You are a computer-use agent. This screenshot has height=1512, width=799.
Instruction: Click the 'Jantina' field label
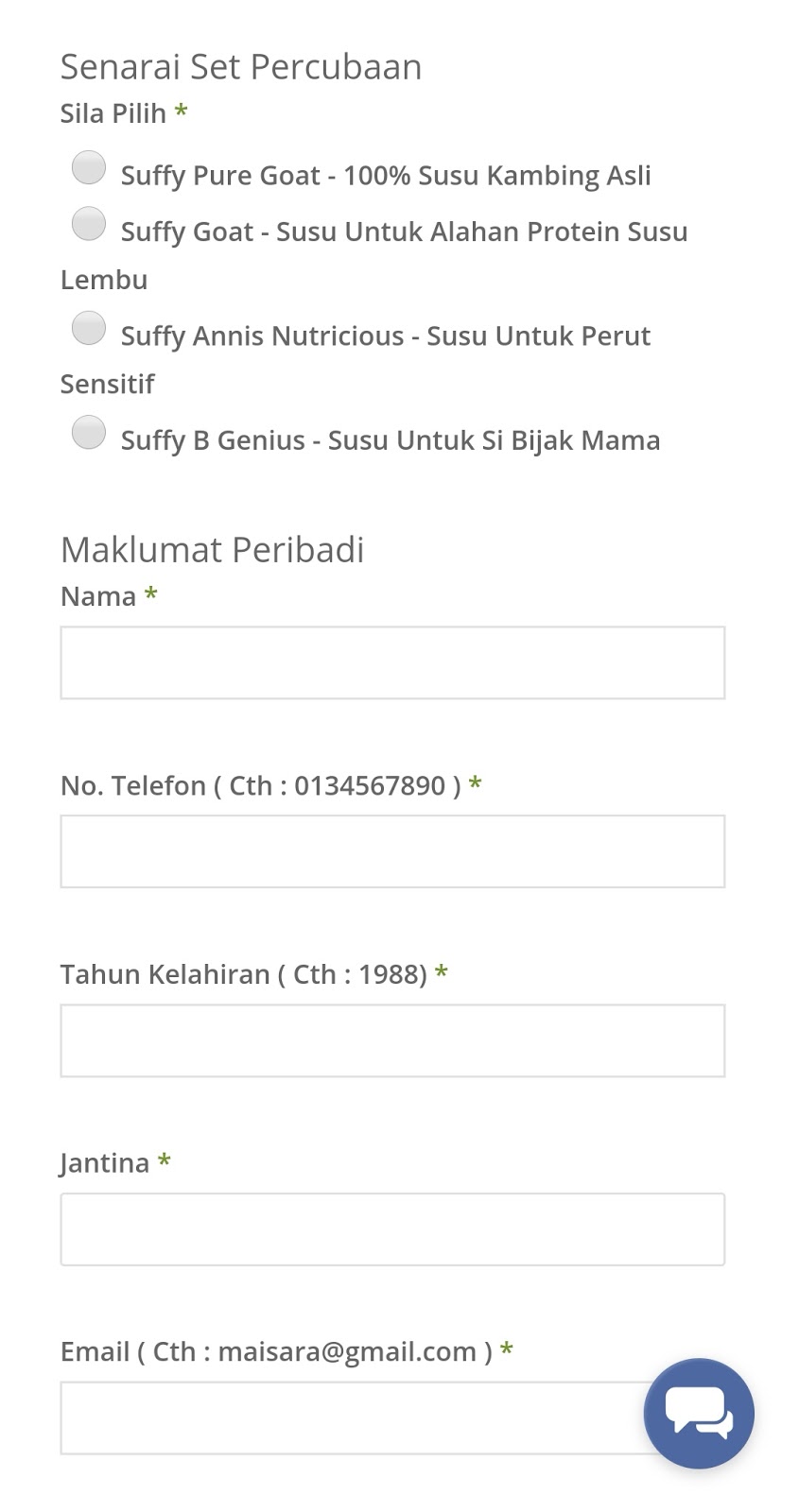pyautogui.click(x=105, y=1162)
